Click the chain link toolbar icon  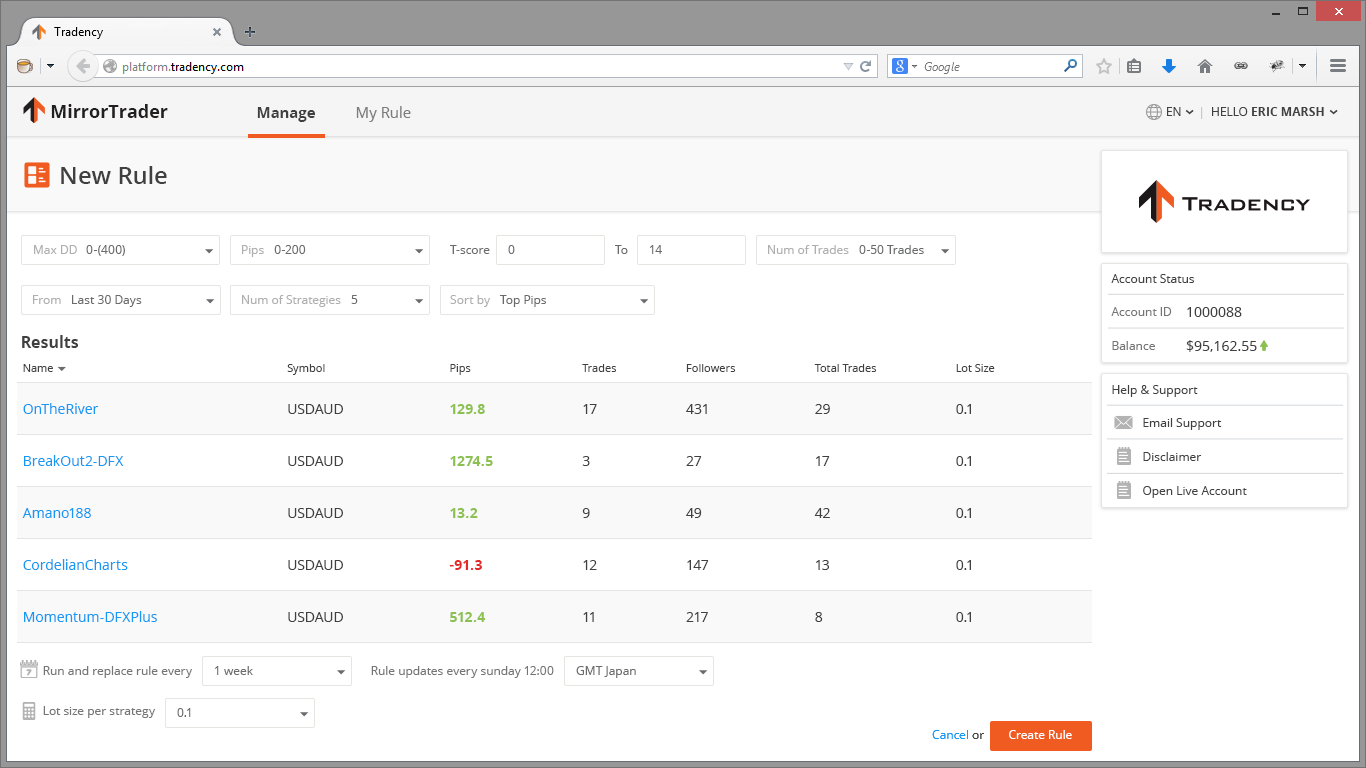point(1241,66)
